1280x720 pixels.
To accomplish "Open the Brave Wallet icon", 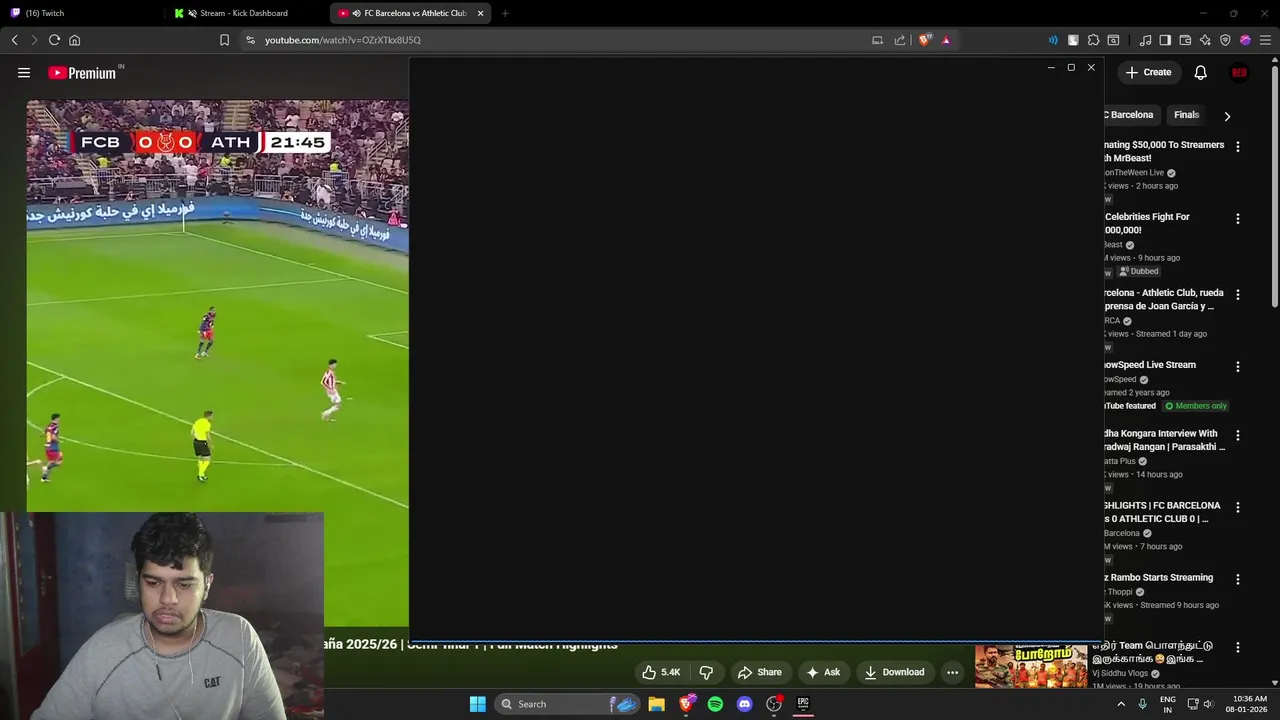I will coord(1185,40).
